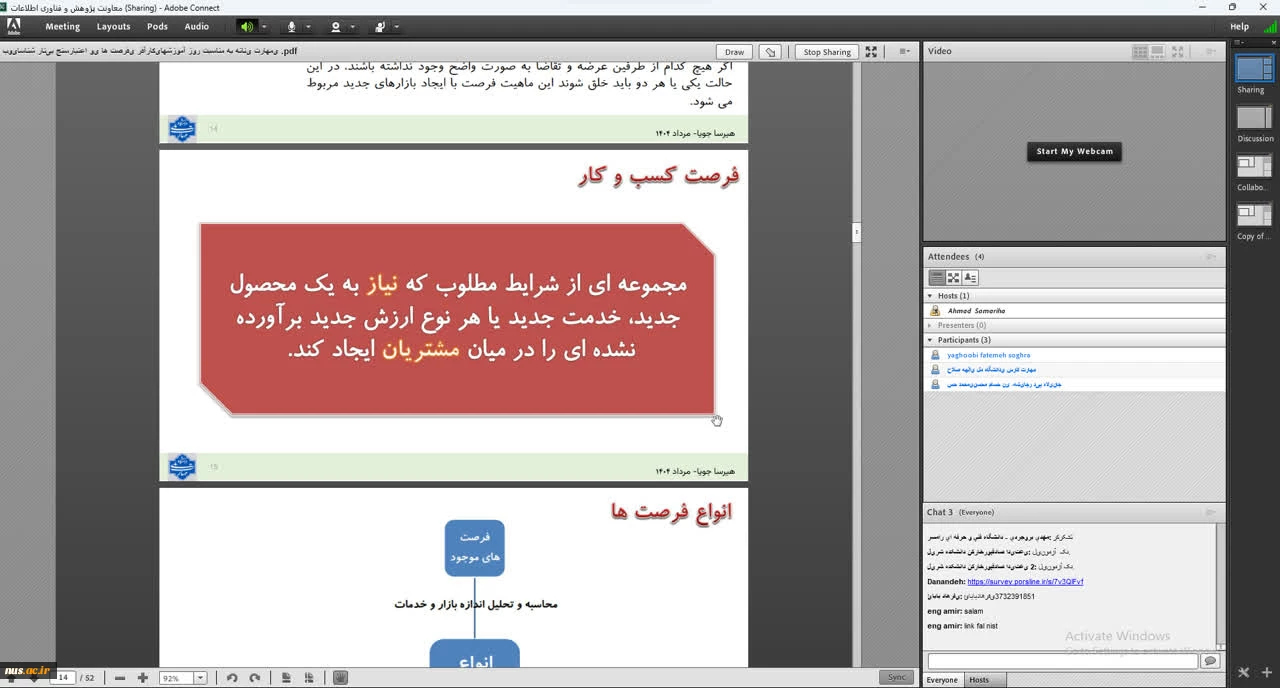Click the Stop Sharing button
The height and width of the screenshot is (688, 1280).
pos(827,52)
